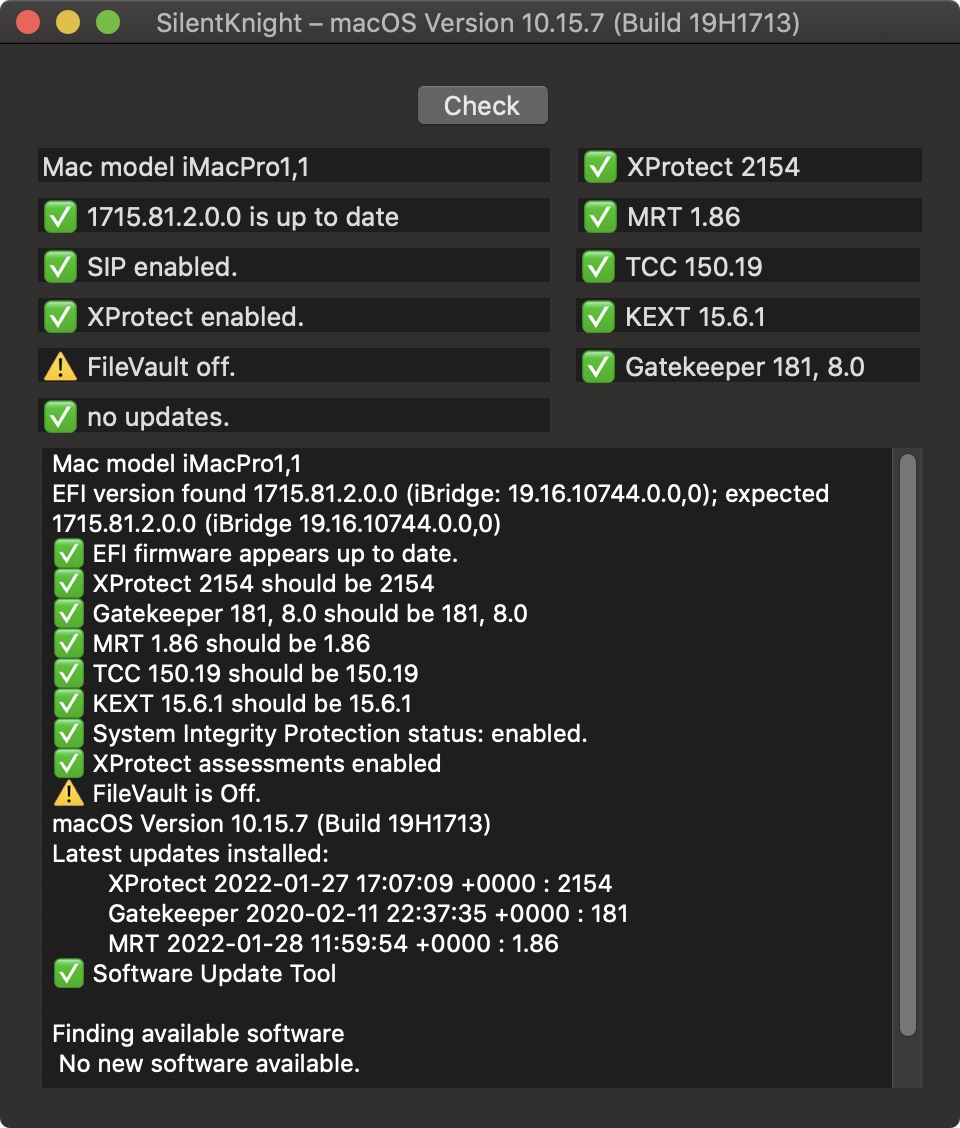Image resolution: width=960 pixels, height=1128 pixels.
Task: Click the green checkmark beside XProtect enabled
Action: click(61, 317)
